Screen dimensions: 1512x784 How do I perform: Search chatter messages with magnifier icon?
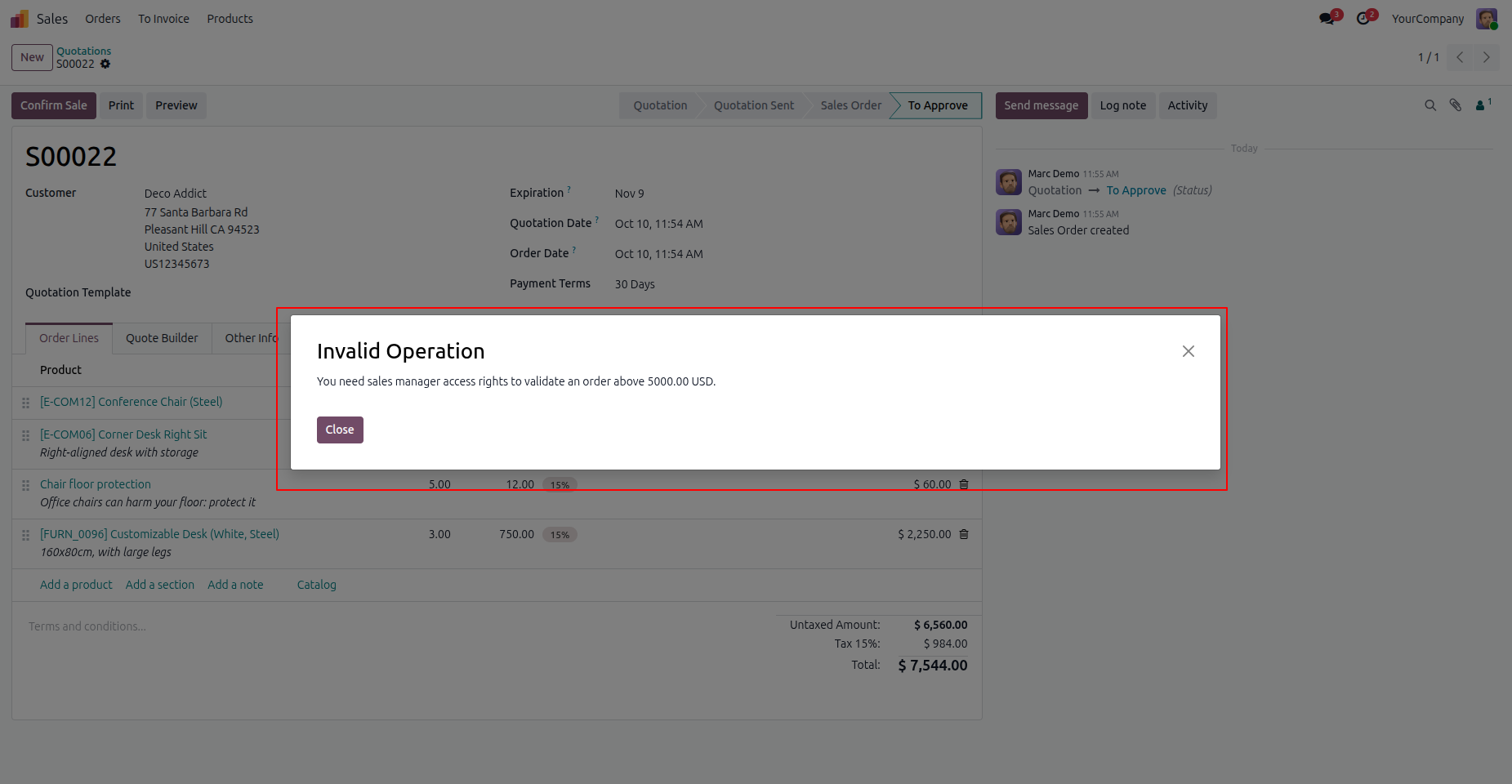[x=1430, y=105]
